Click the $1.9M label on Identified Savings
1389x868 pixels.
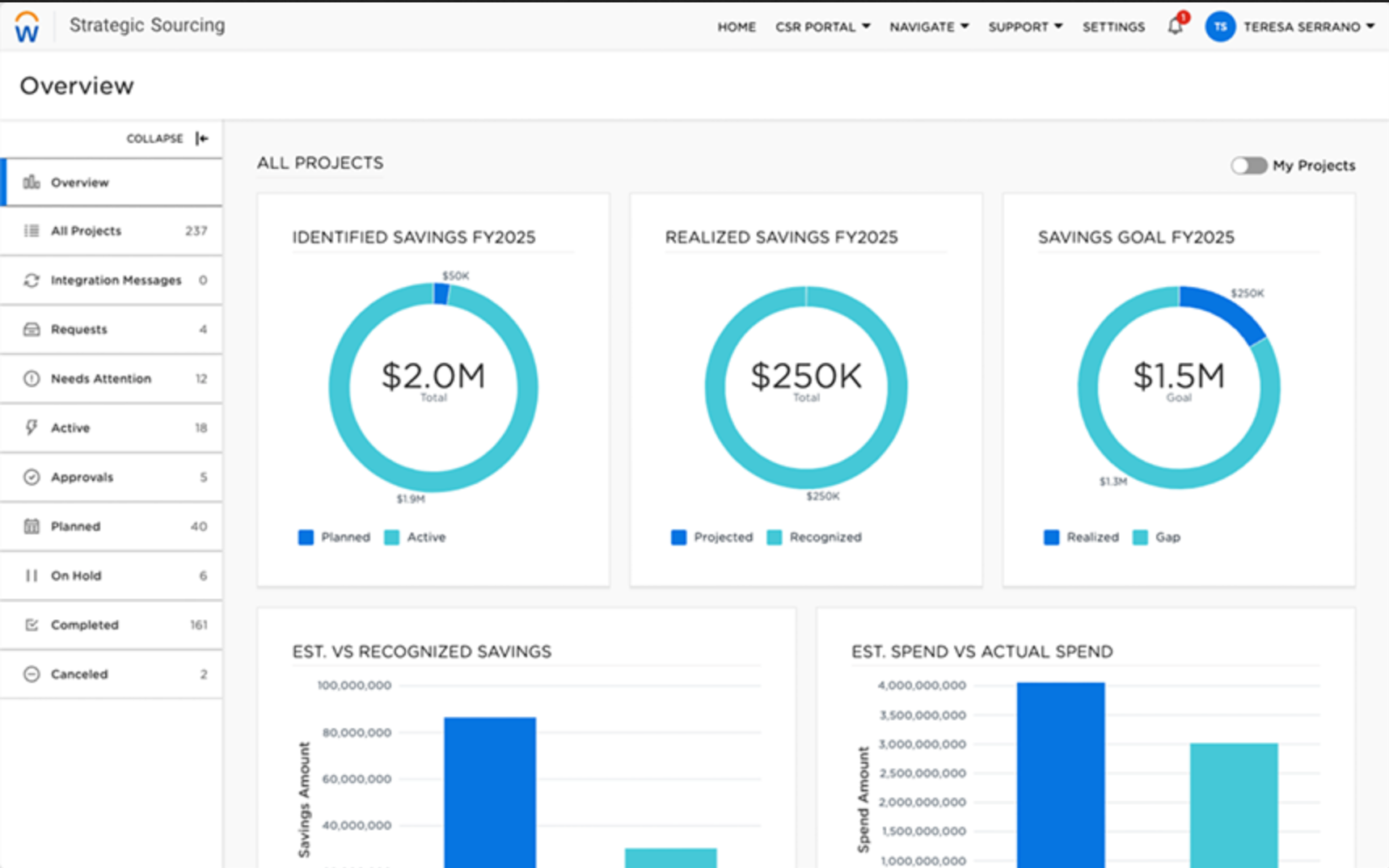411,499
